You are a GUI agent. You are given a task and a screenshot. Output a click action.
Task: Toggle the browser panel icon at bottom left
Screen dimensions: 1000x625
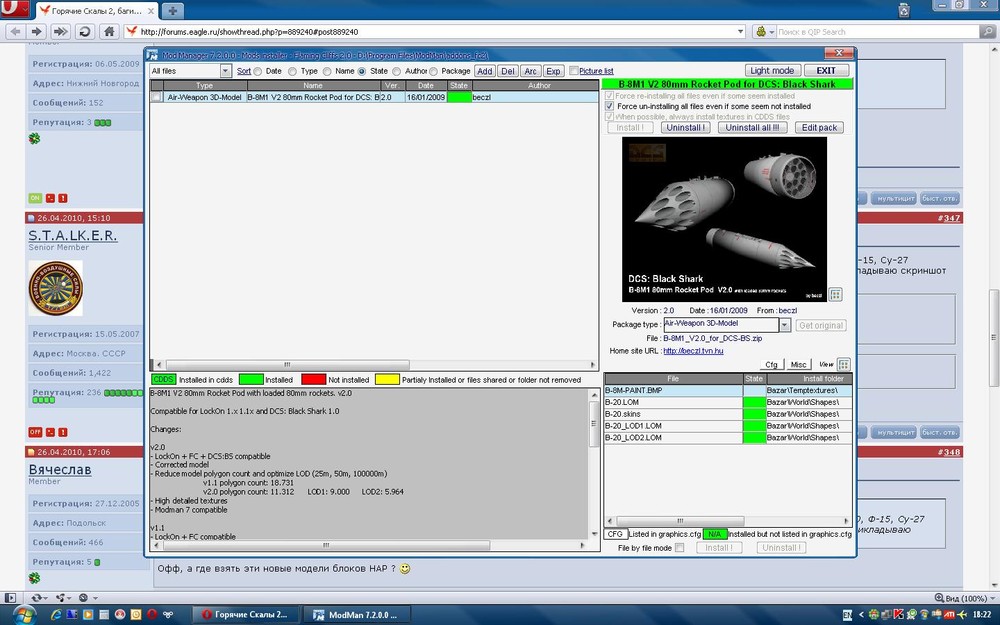point(10,598)
